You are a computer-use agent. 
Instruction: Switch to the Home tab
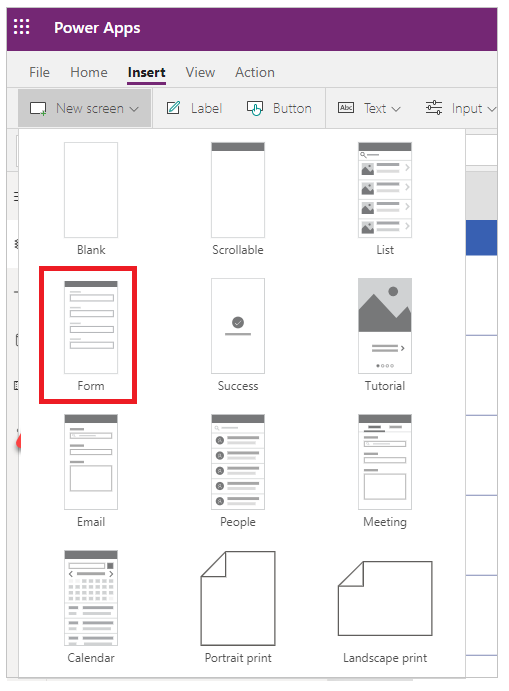coord(89,72)
